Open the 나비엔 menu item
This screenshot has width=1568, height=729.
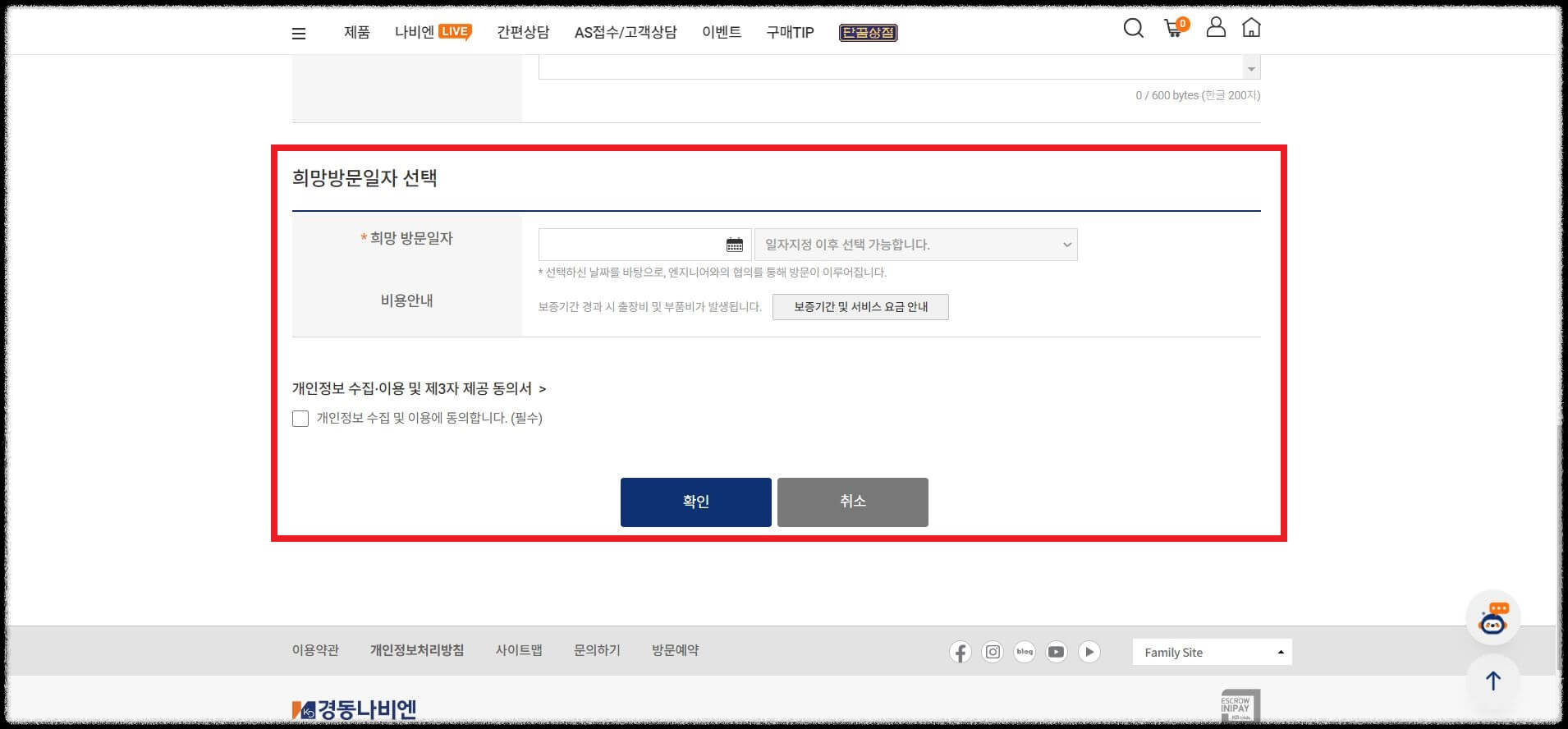click(x=414, y=32)
